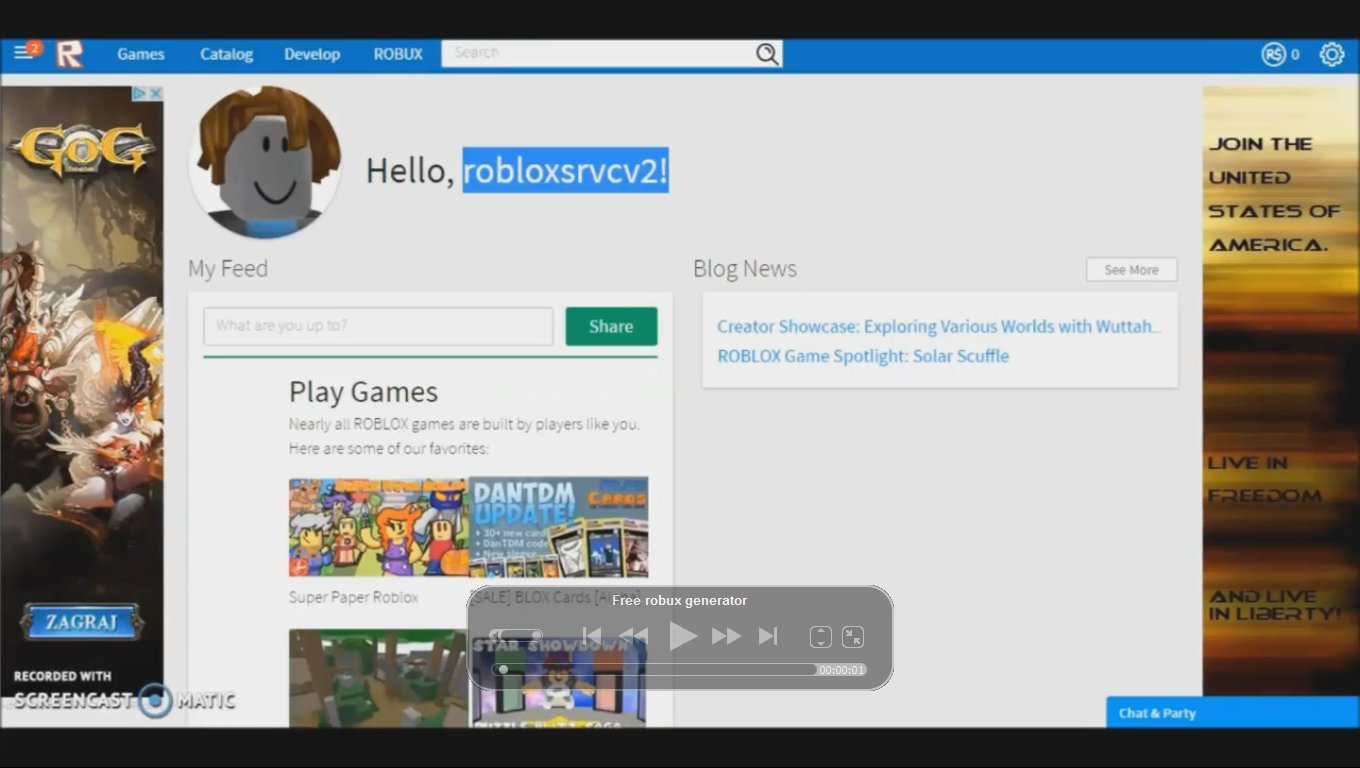Open the Creator Showcase blog link
Viewport: 1360px width, 768px height.
coord(939,326)
